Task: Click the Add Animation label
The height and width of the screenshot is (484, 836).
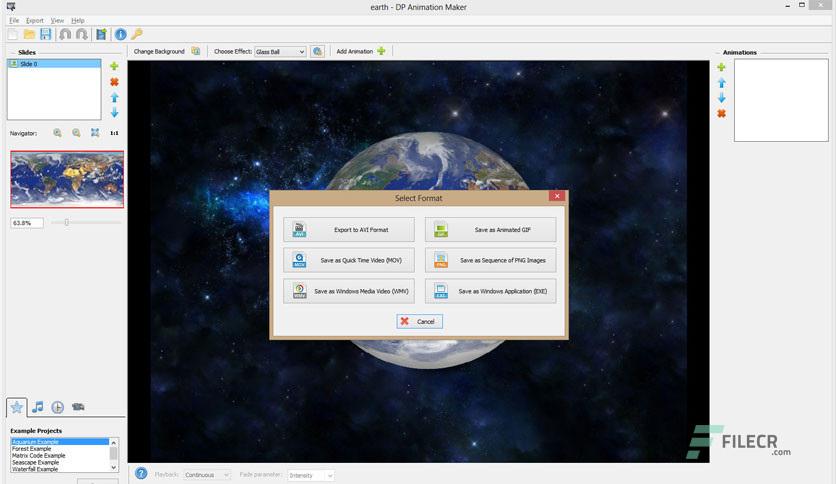Action: pyautogui.click(x=355, y=52)
